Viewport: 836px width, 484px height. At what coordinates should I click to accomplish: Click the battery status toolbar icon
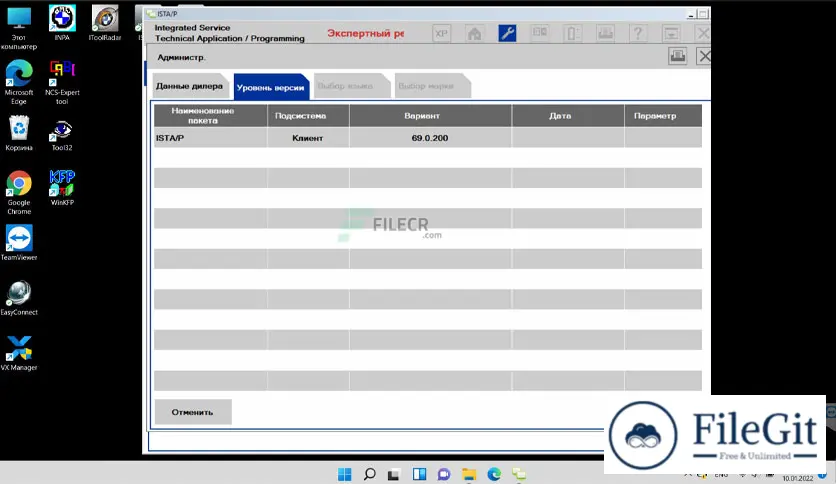click(573, 34)
